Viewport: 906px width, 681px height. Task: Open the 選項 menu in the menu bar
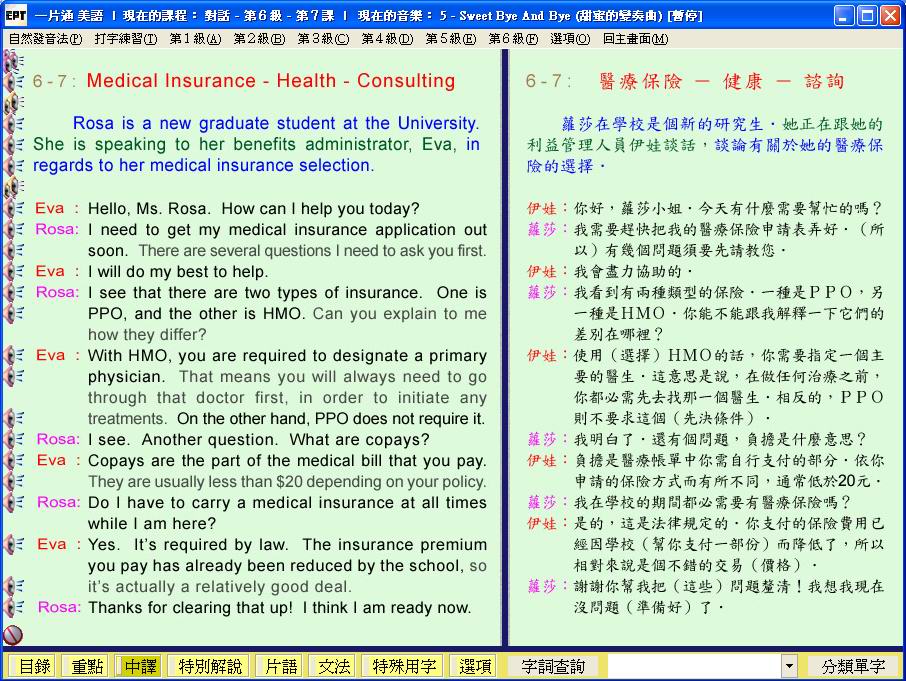[x=569, y=38]
